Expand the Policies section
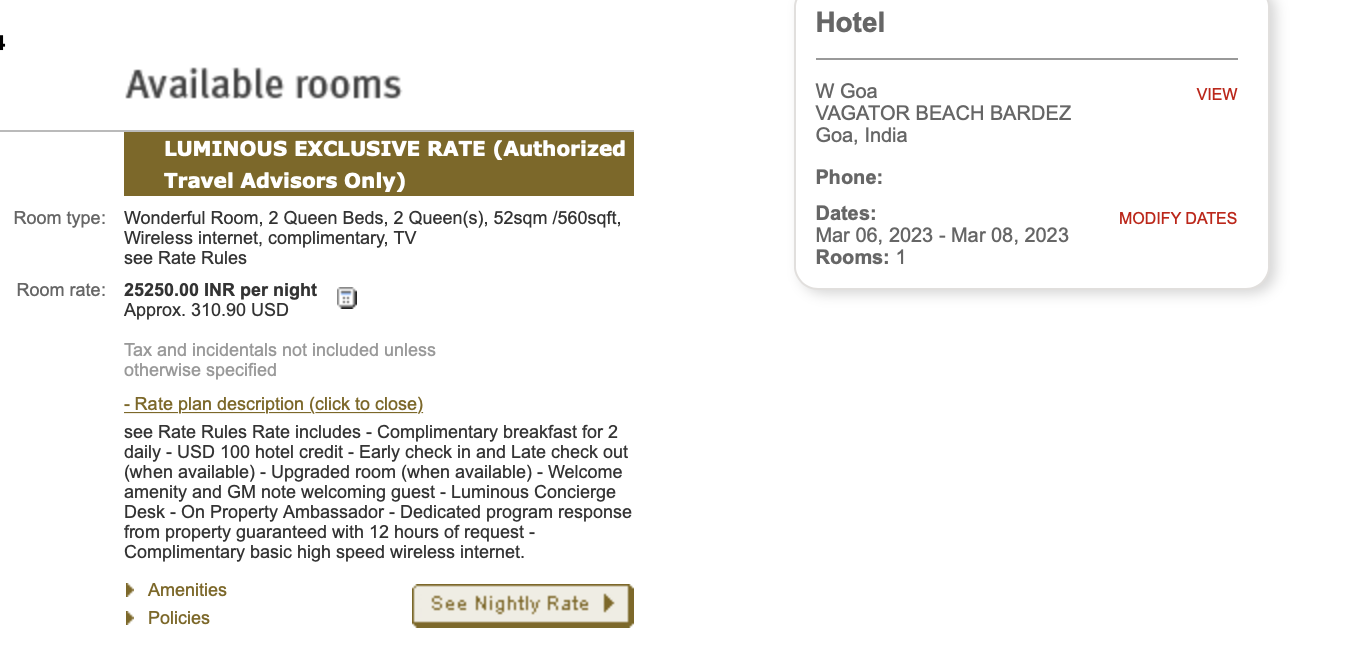The height and width of the screenshot is (648, 1346). click(178, 618)
